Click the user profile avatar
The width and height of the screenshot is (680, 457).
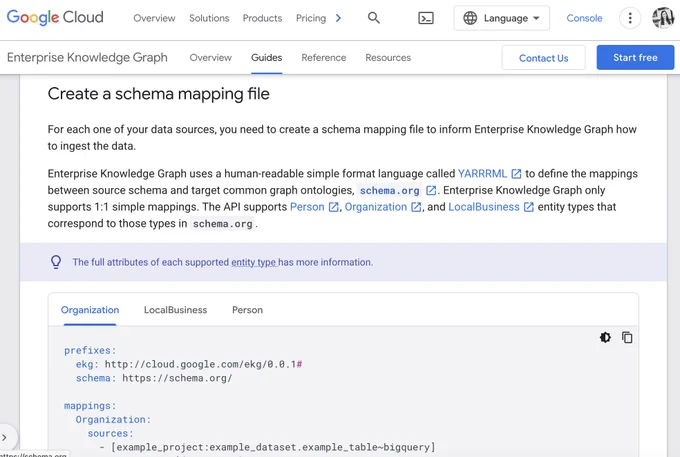point(663,18)
